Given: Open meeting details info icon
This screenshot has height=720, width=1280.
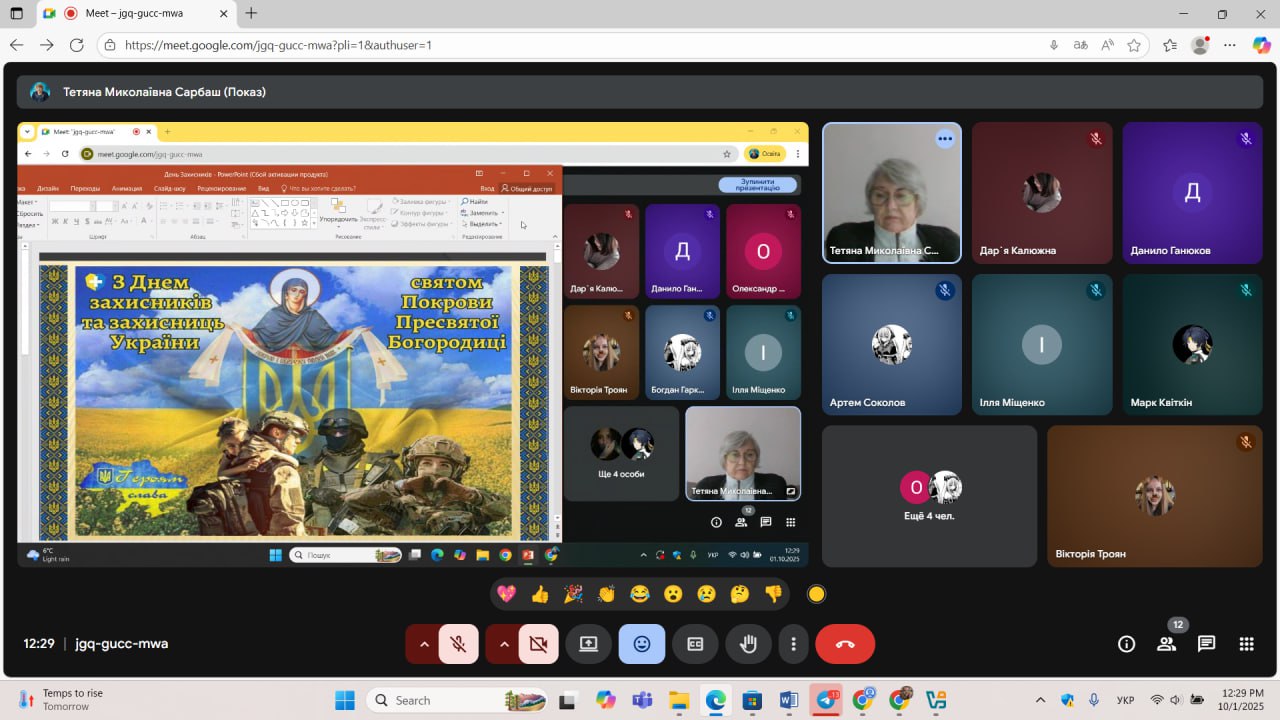Looking at the screenshot, I should (x=1126, y=644).
